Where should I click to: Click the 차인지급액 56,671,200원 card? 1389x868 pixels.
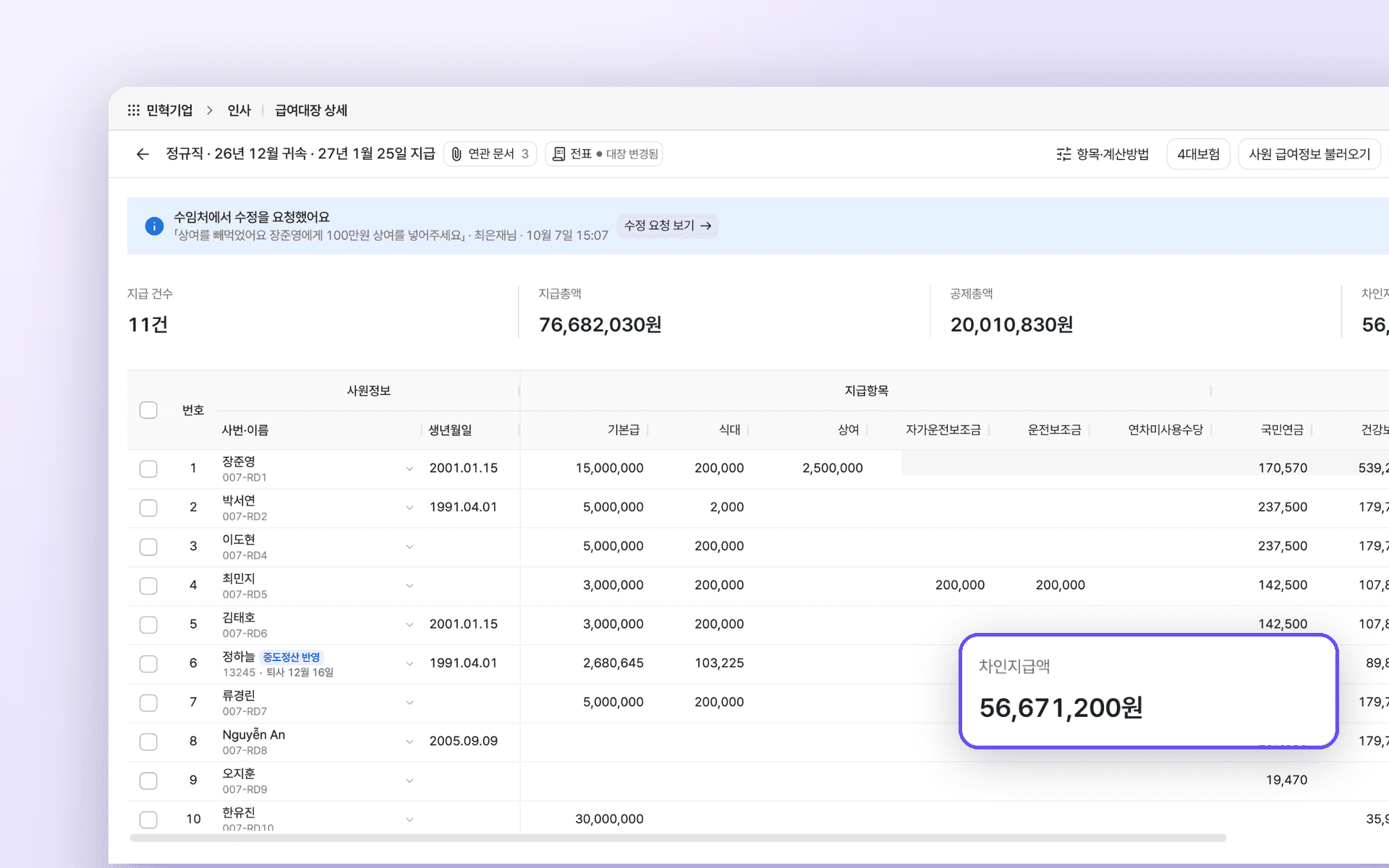(1148, 691)
